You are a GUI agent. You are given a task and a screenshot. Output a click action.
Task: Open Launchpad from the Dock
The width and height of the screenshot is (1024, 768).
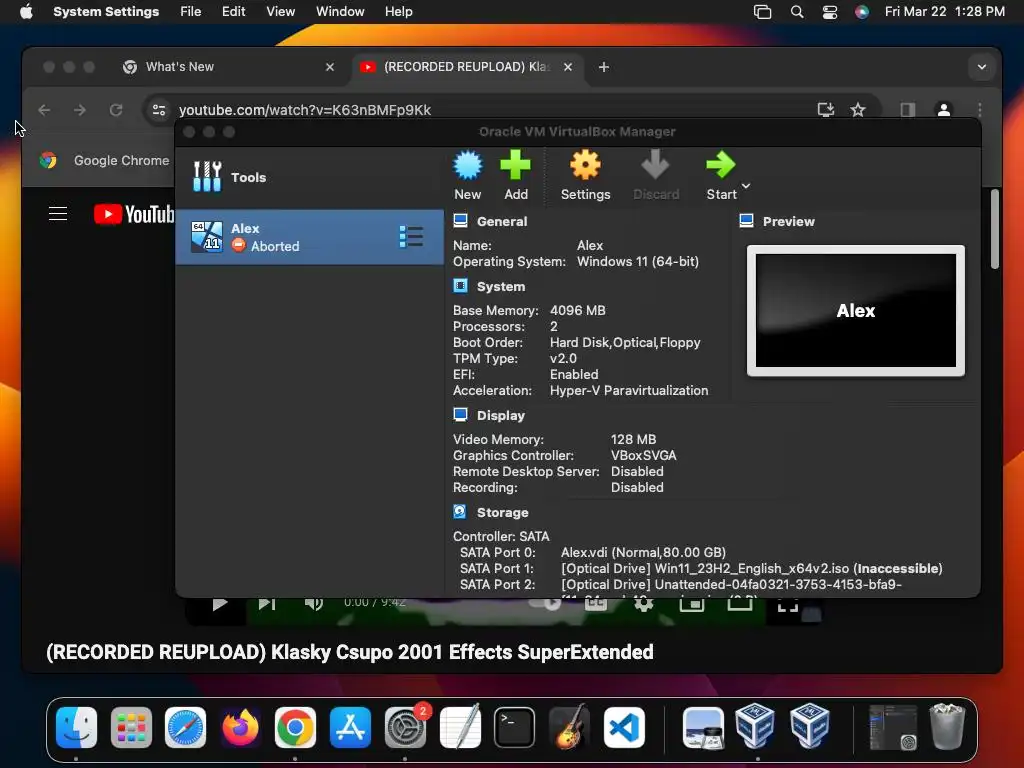coord(131,727)
